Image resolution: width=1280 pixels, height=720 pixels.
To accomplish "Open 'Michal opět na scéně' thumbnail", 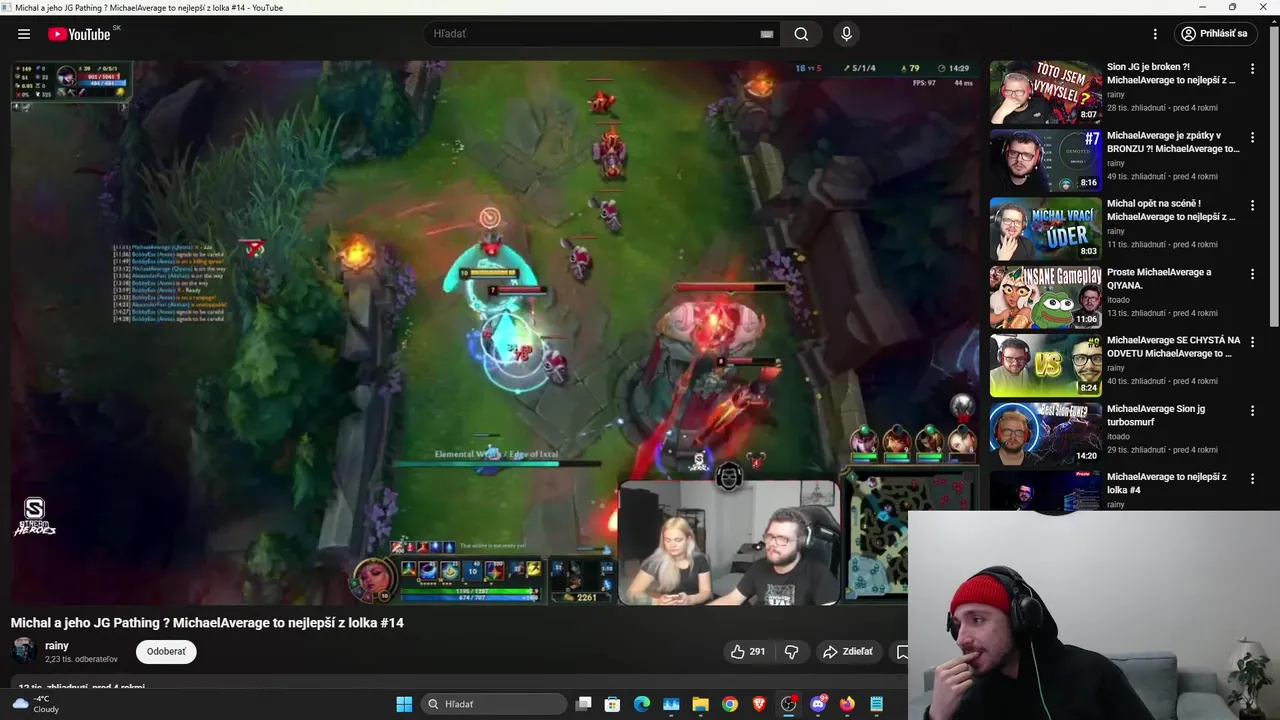I will tap(1045, 229).
